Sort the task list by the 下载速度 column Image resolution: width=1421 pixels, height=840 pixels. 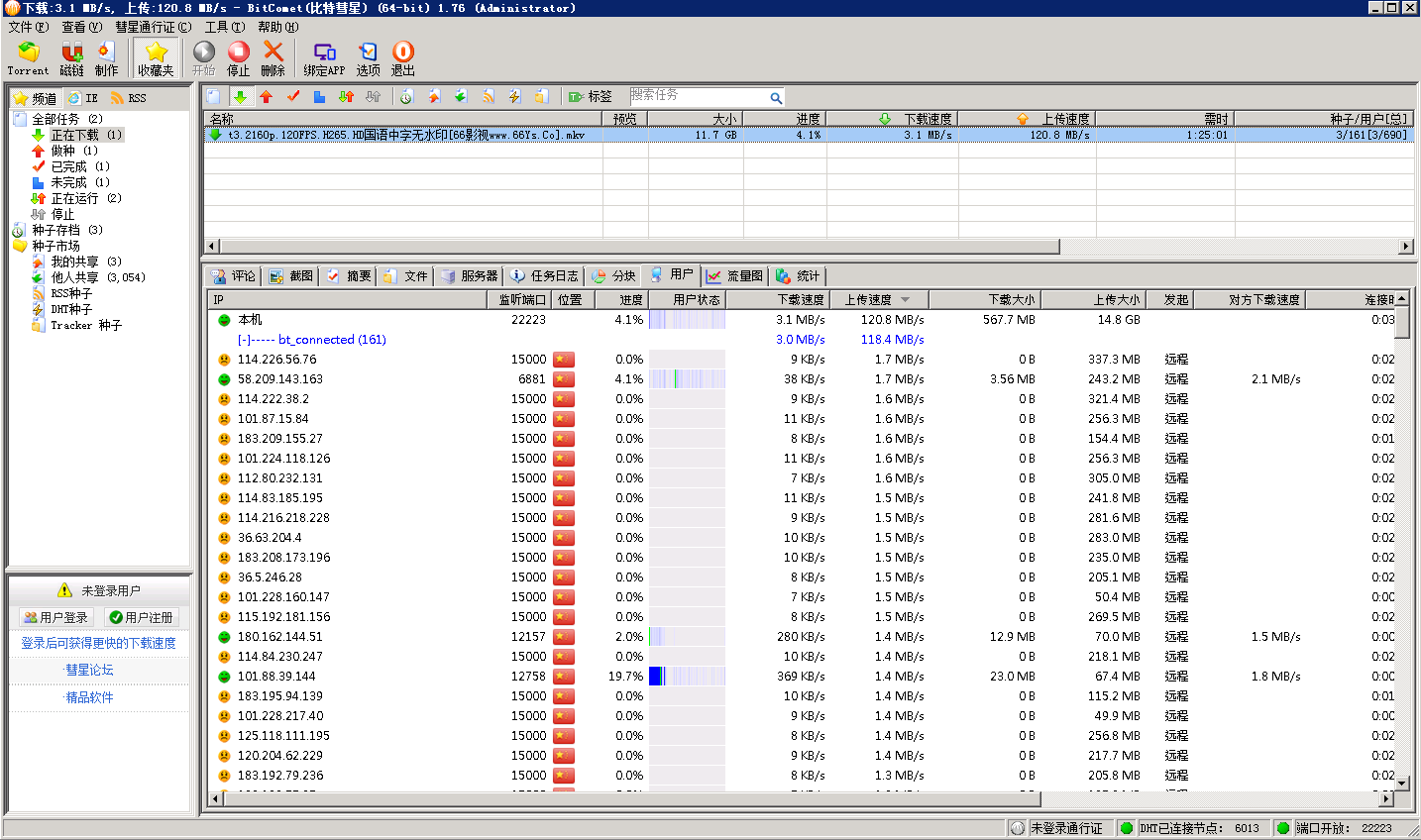[892, 119]
